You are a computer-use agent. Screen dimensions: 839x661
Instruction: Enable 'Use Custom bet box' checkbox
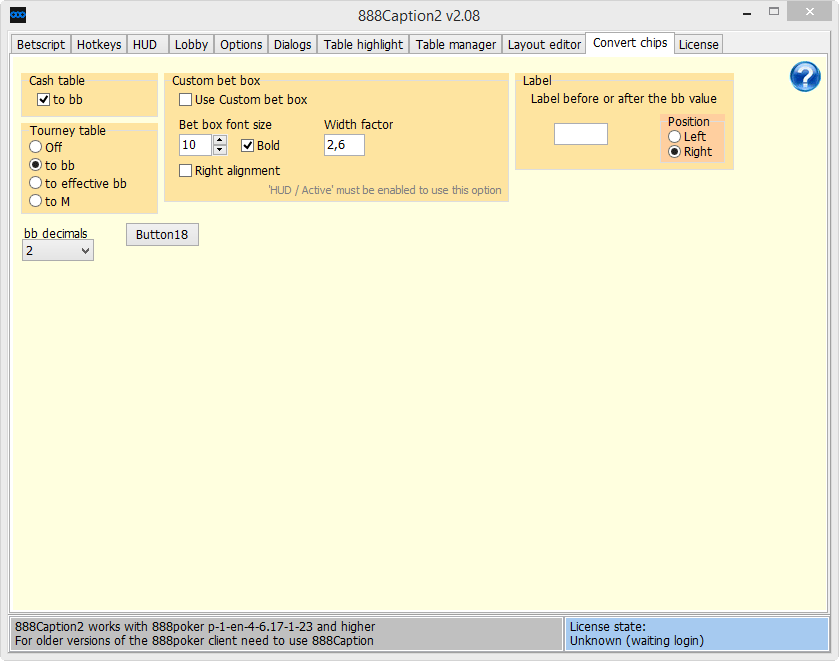point(185,100)
